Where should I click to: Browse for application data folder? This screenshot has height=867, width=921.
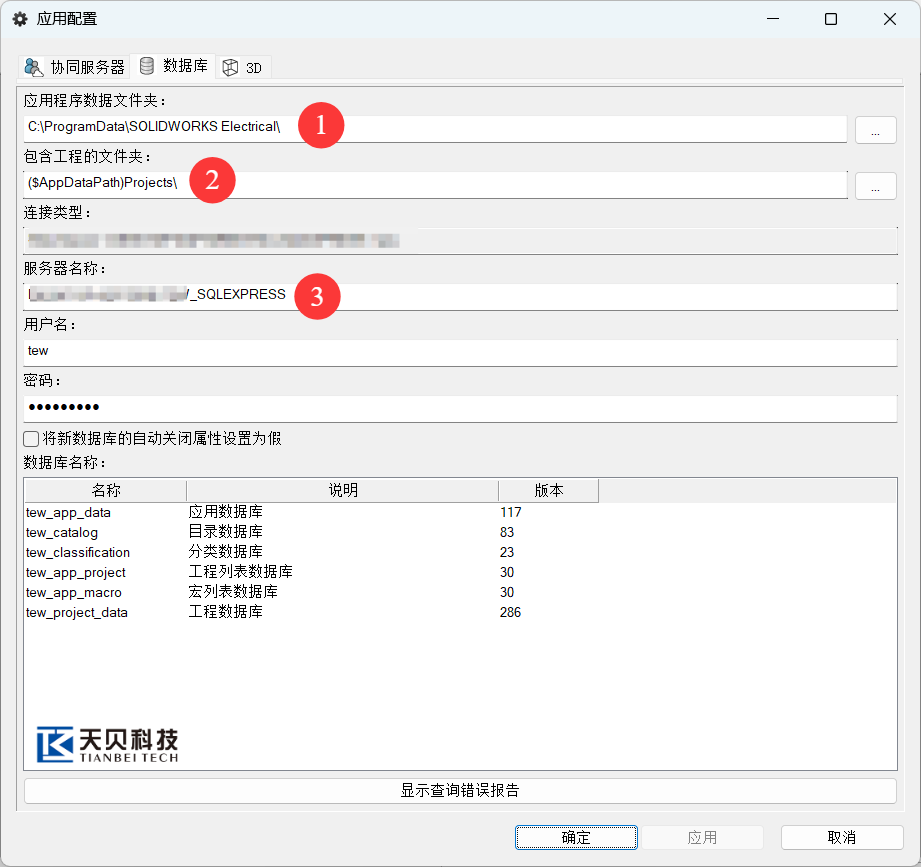point(875,129)
